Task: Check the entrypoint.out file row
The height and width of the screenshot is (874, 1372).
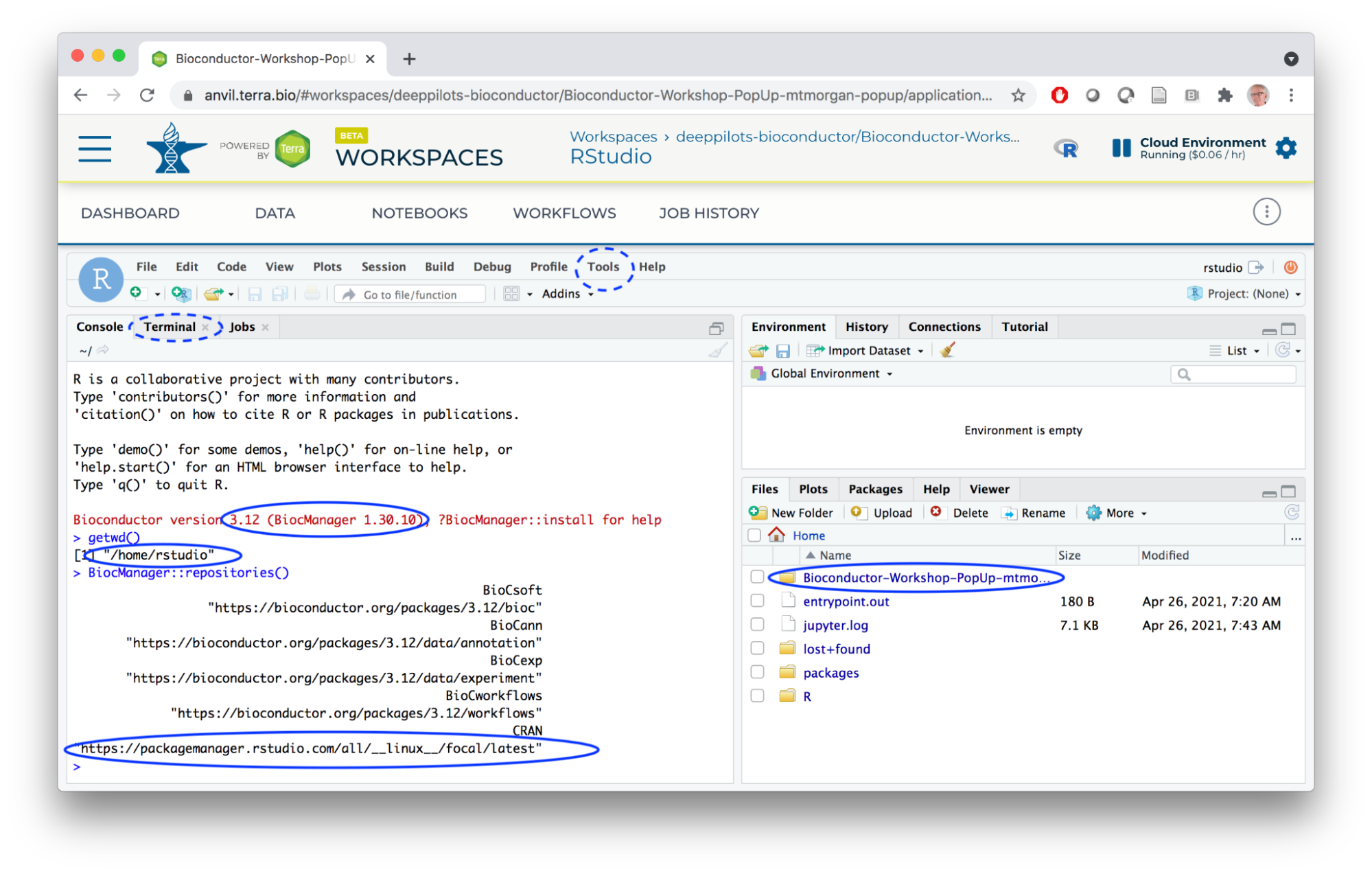Action: tap(757, 601)
